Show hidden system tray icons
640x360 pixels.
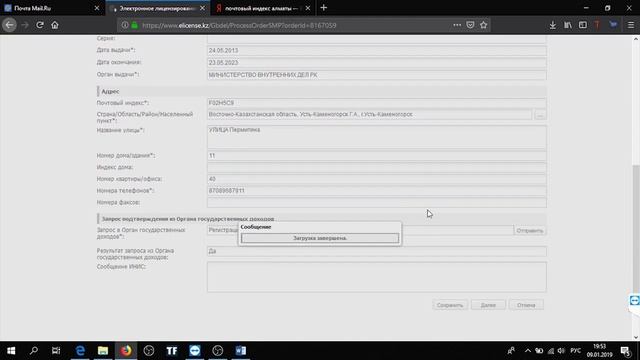coord(528,351)
